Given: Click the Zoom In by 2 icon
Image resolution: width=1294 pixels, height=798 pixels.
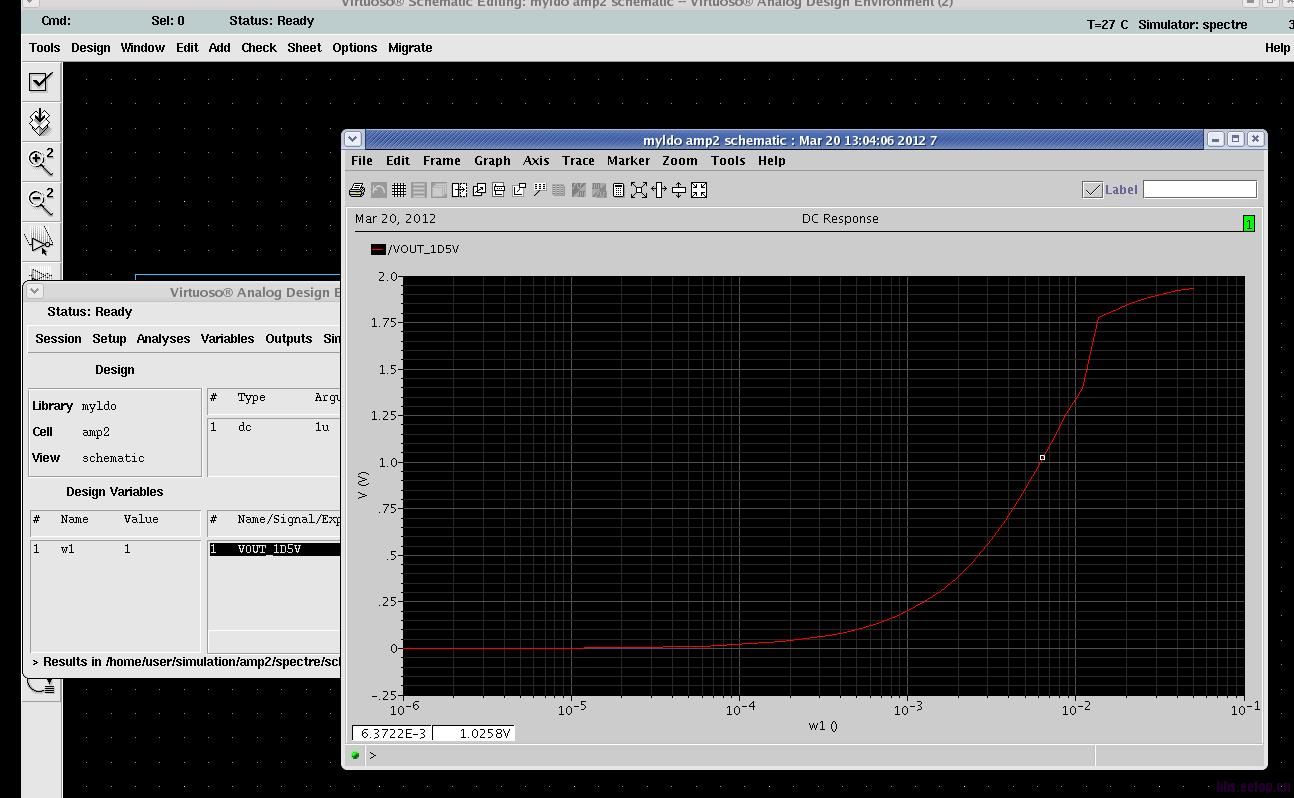Looking at the screenshot, I should [x=40, y=162].
